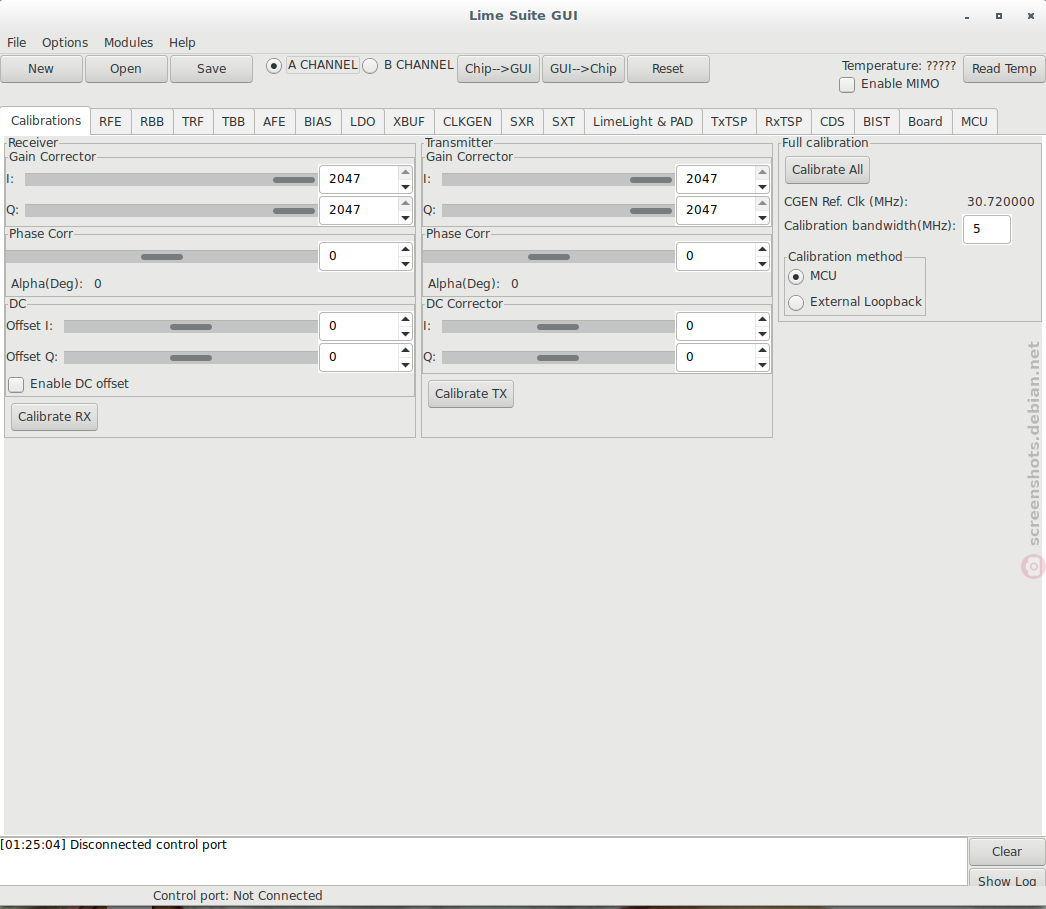The image size is (1046, 909).
Task: Click the Receiver DC Offset I slider
Action: tap(190, 327)
